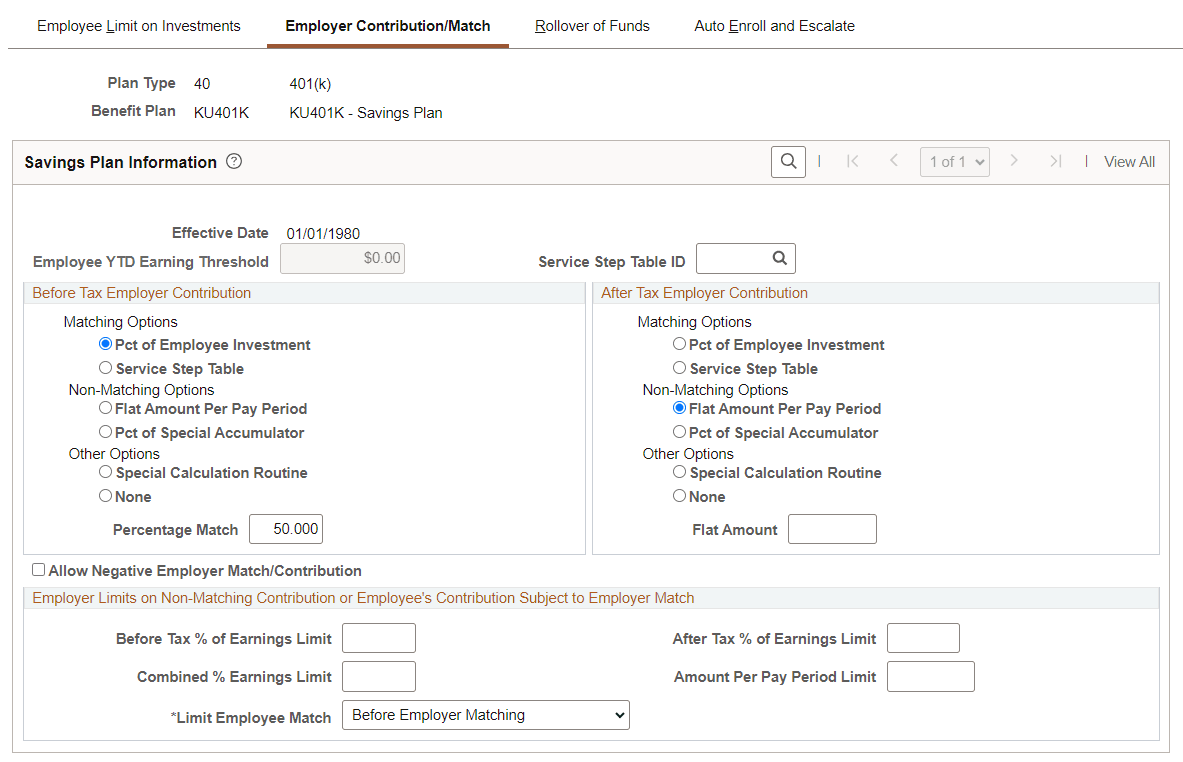Select None under After Tax Other Options
The height and width of the screenshot is (762, 1183).
click(679, 495)
